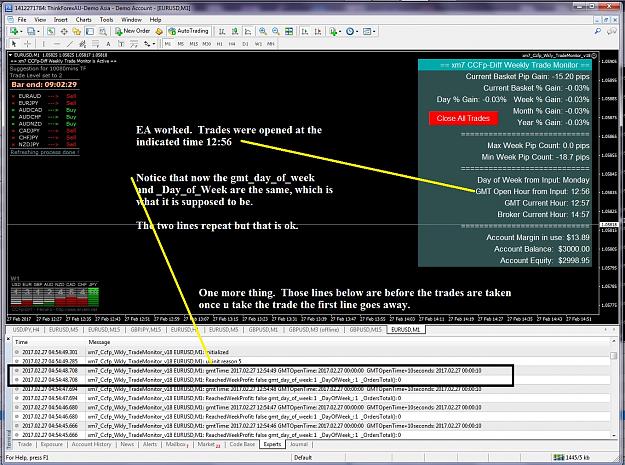The width and height of the screenshot is (625, 465).
Task: Expand the Indicators dropdown arrow
Action: pyautogui.click(x=340, y=31)
